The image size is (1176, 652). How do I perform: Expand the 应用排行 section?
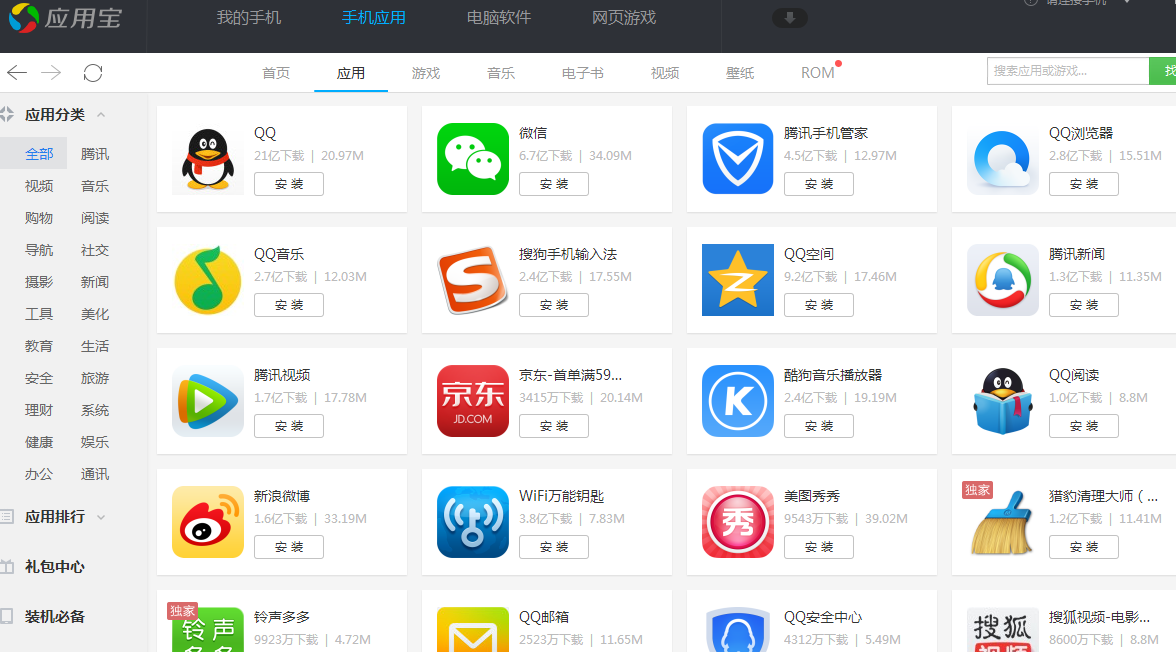pos(101,517)
